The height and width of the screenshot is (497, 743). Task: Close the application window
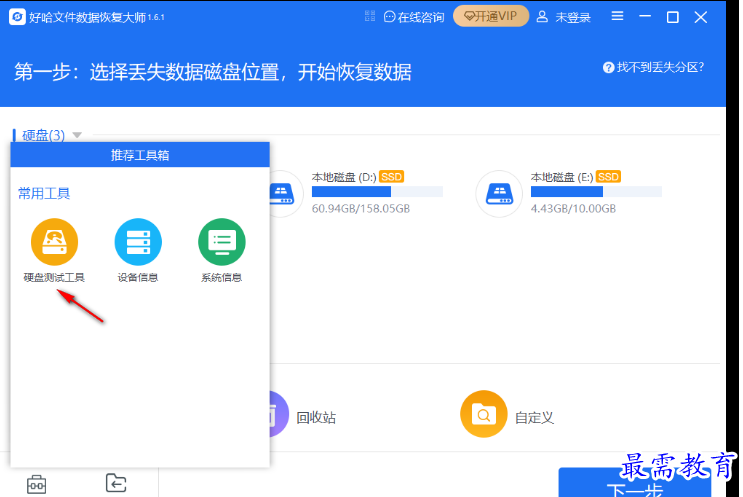(x=700, y=17)
